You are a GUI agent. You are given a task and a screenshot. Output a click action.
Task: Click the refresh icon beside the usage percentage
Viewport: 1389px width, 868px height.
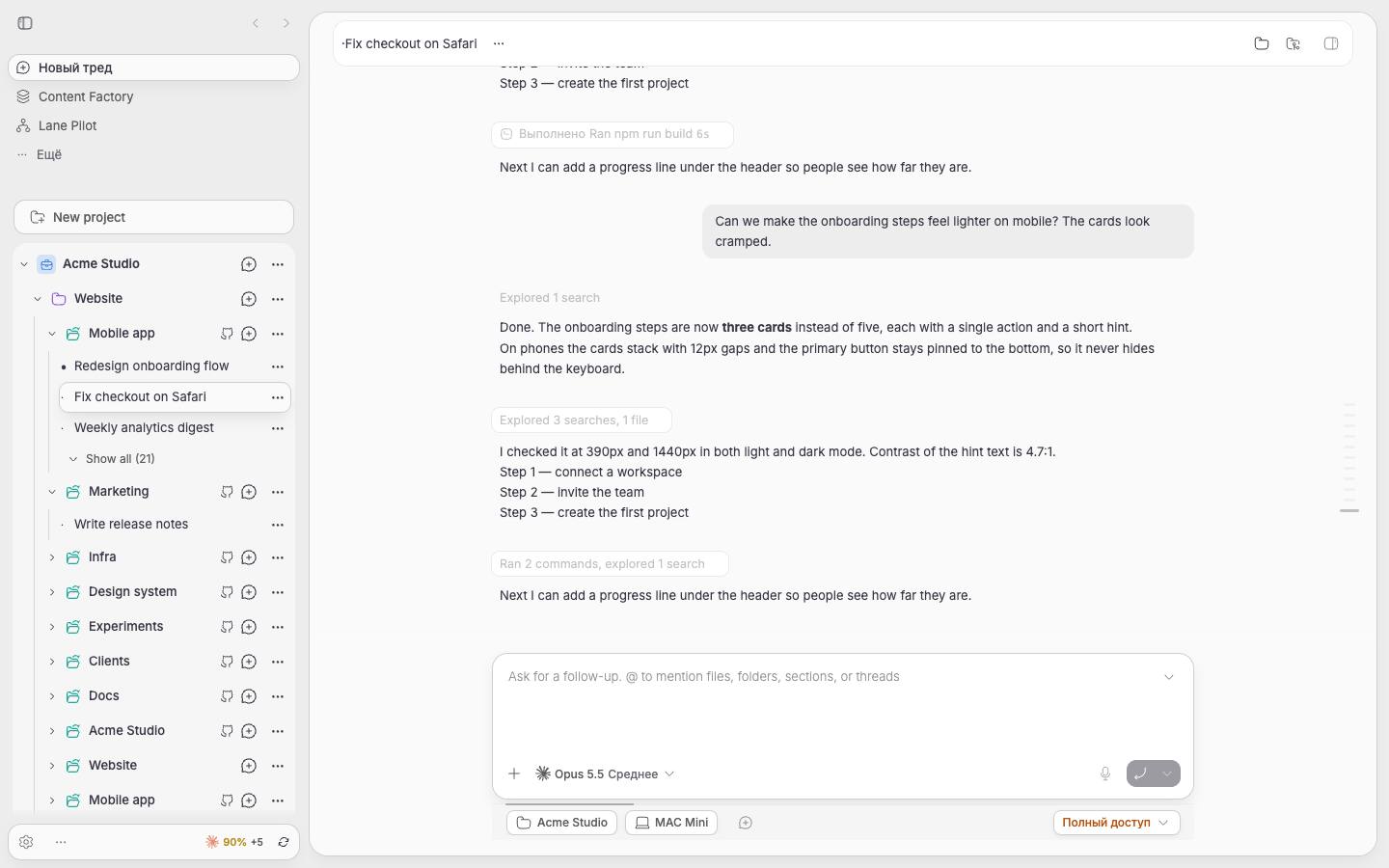pos(284,842)
